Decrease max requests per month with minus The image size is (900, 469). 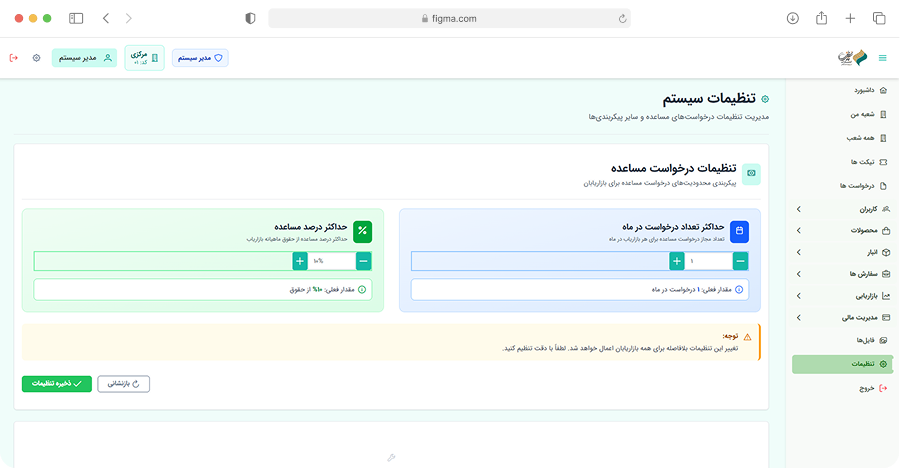(x=740, y=261)
